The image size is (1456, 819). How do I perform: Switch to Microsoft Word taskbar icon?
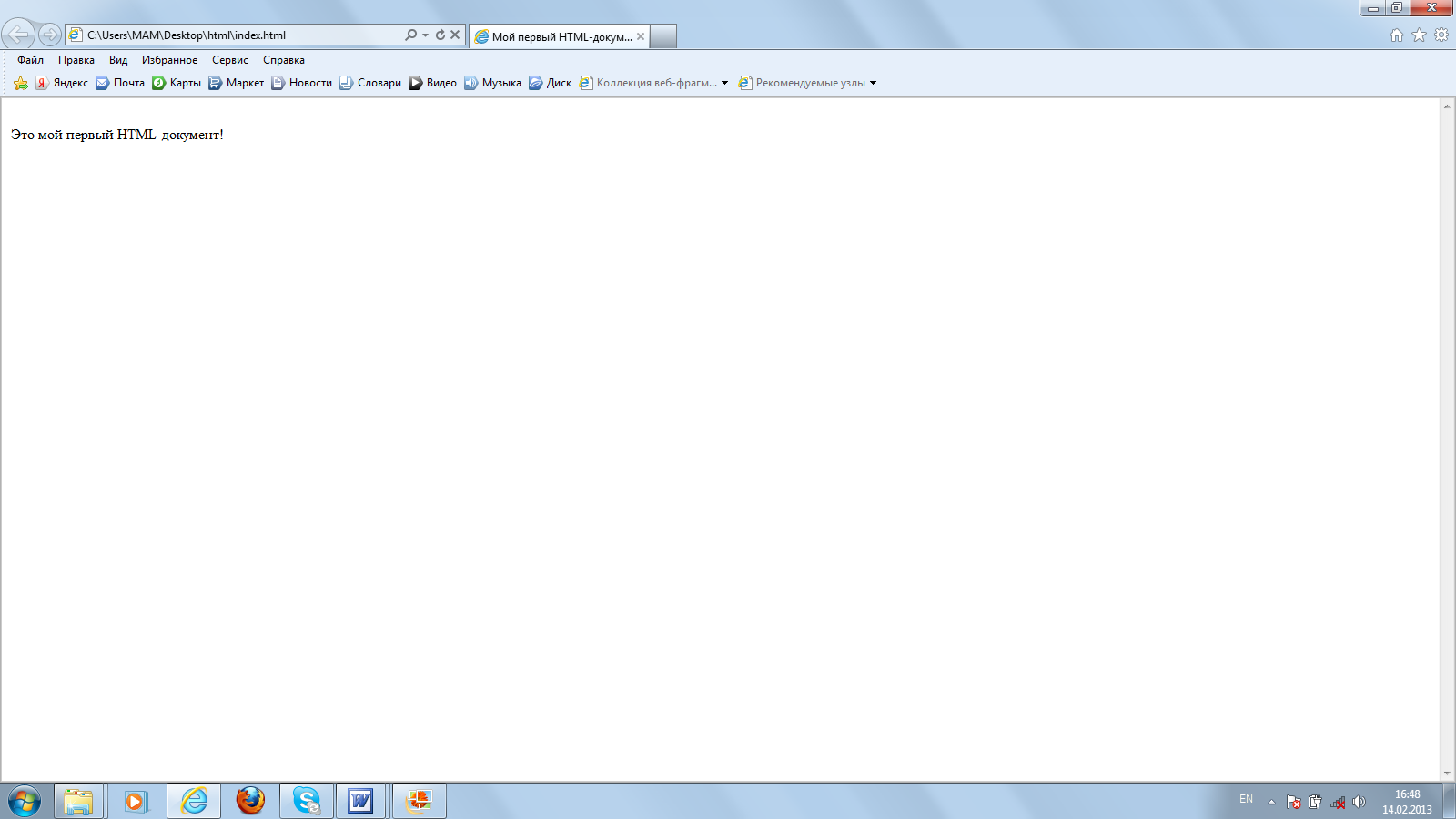[x=361, y=801]
